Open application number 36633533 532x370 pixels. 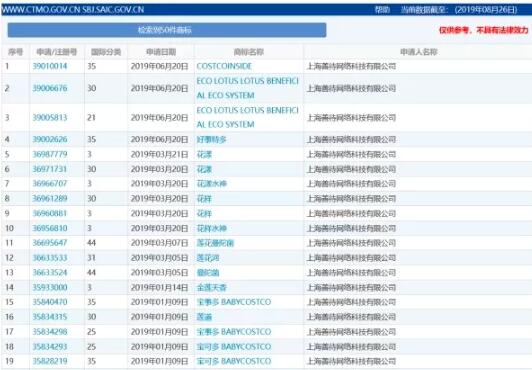pyautogui.click(x=50, y=258)
